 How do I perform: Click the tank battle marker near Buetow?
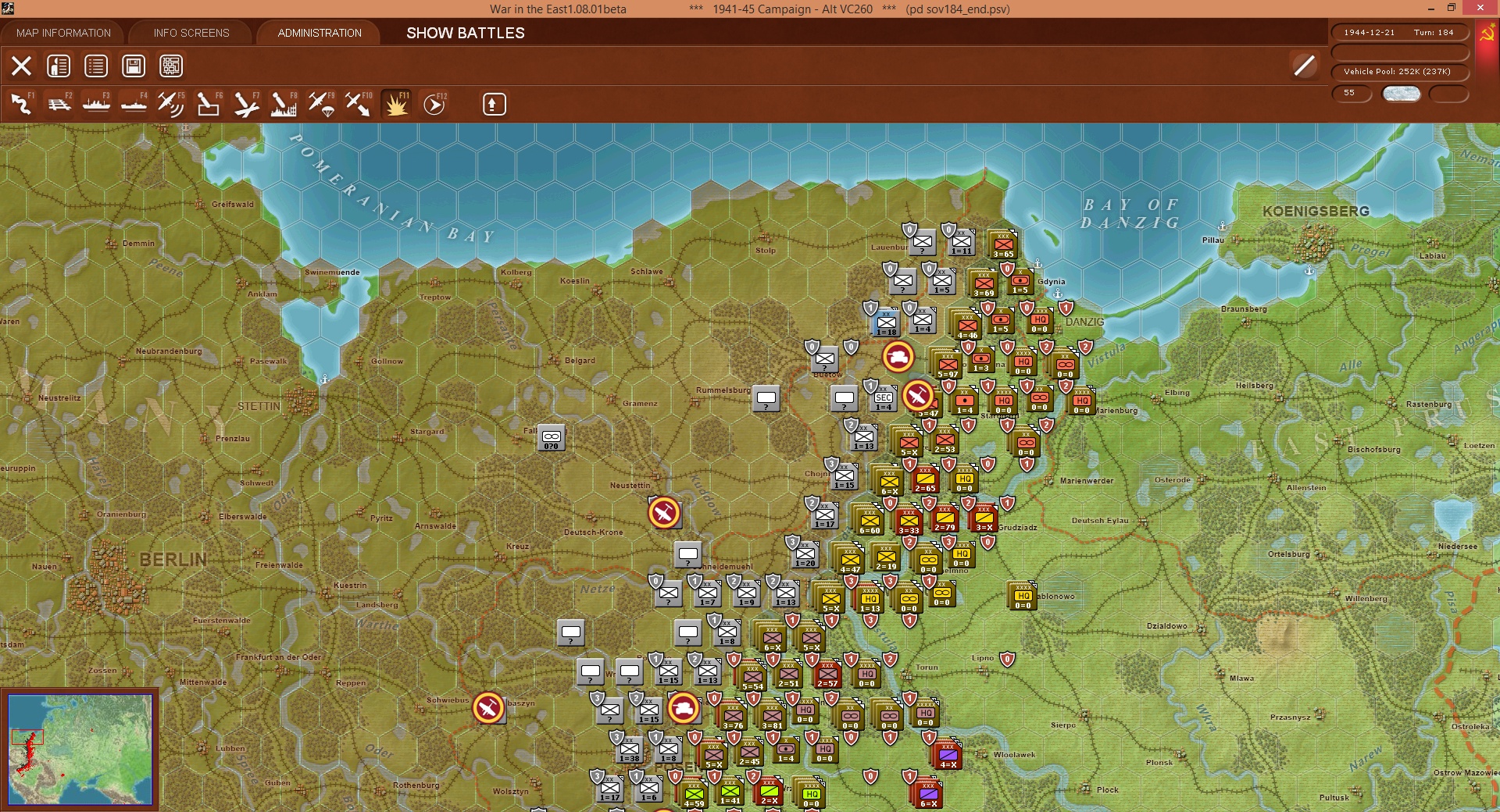point(898,357)
